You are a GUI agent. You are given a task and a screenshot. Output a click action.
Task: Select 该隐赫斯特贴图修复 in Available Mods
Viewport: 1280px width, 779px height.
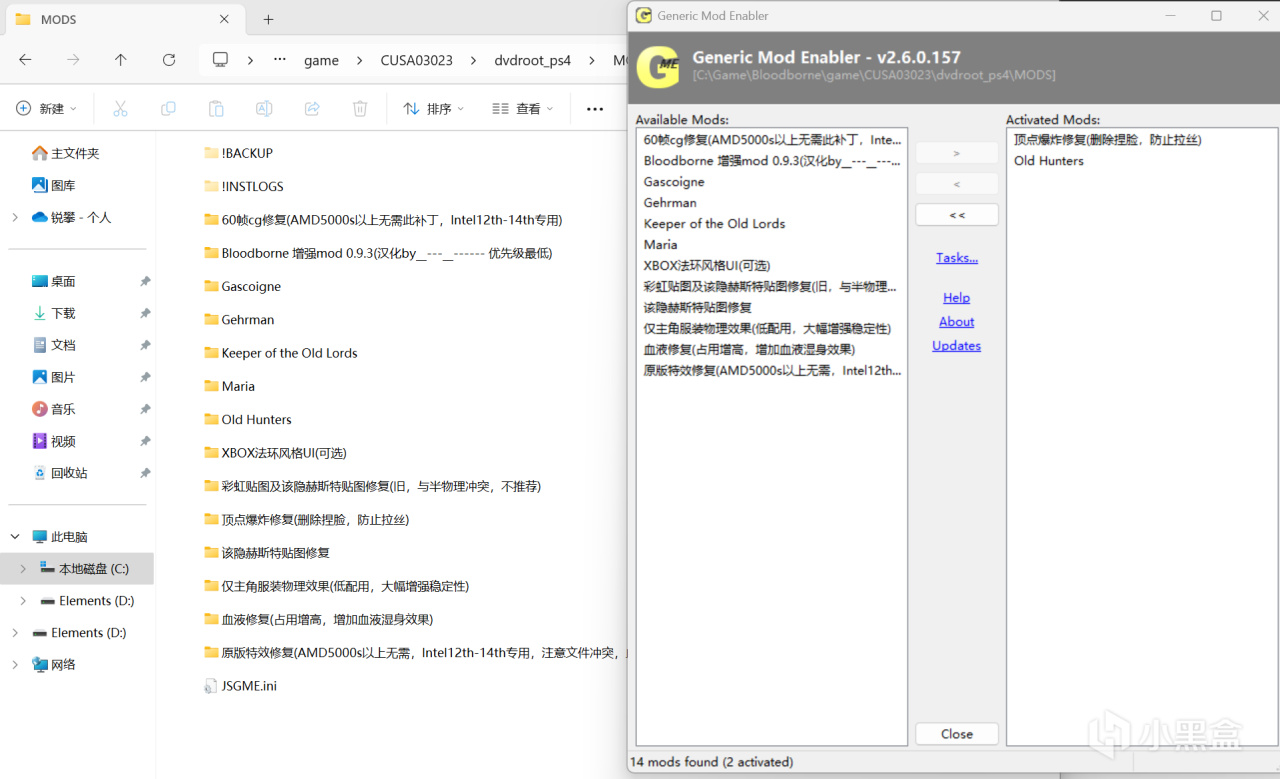(698, 308)
